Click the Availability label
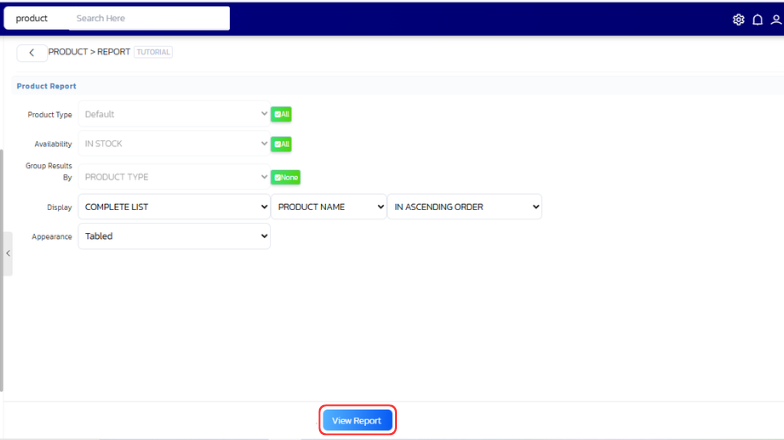Image resolution: width=784 pixels, height=440 pixels. (x=53, y=144)
